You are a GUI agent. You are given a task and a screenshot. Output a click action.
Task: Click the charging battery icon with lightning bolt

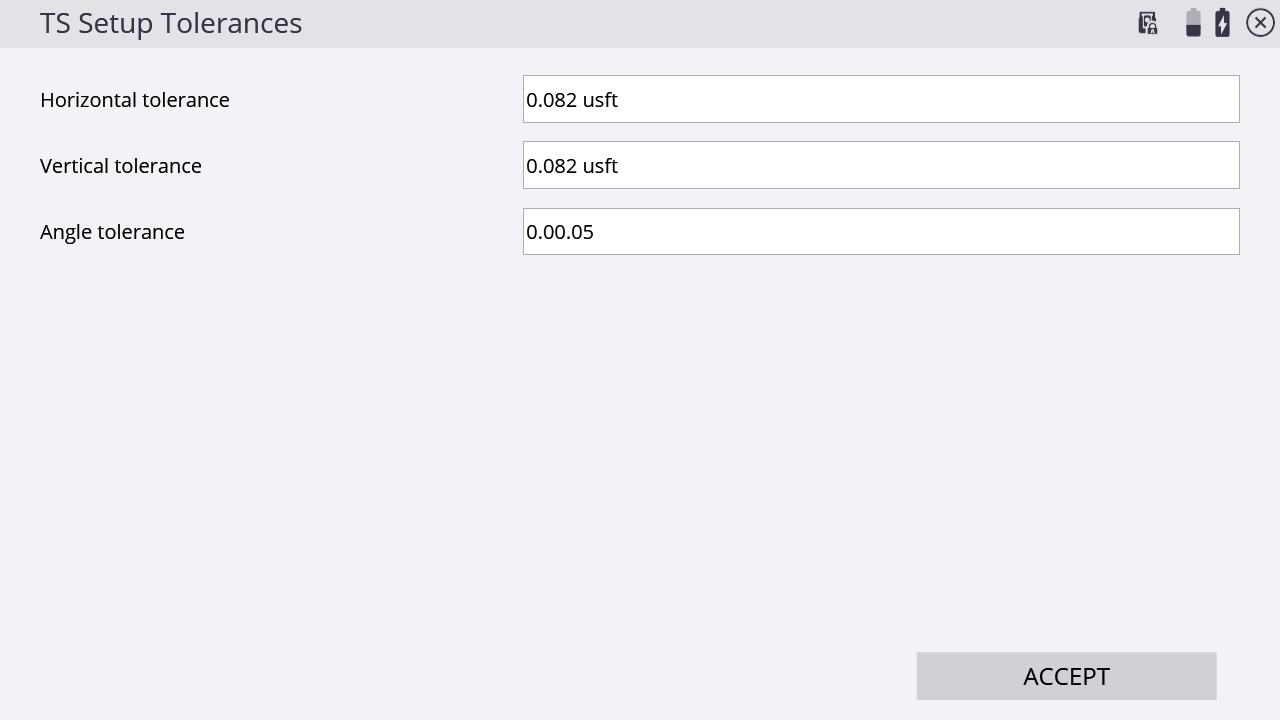pyautogui.click(x=1223, y=23)
